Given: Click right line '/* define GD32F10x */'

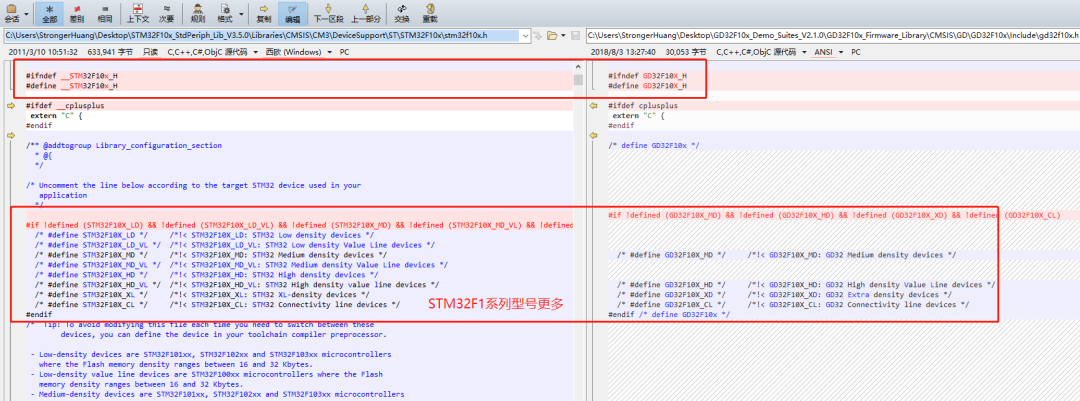Looking at the screenshot, I should [x=654, y=146].
